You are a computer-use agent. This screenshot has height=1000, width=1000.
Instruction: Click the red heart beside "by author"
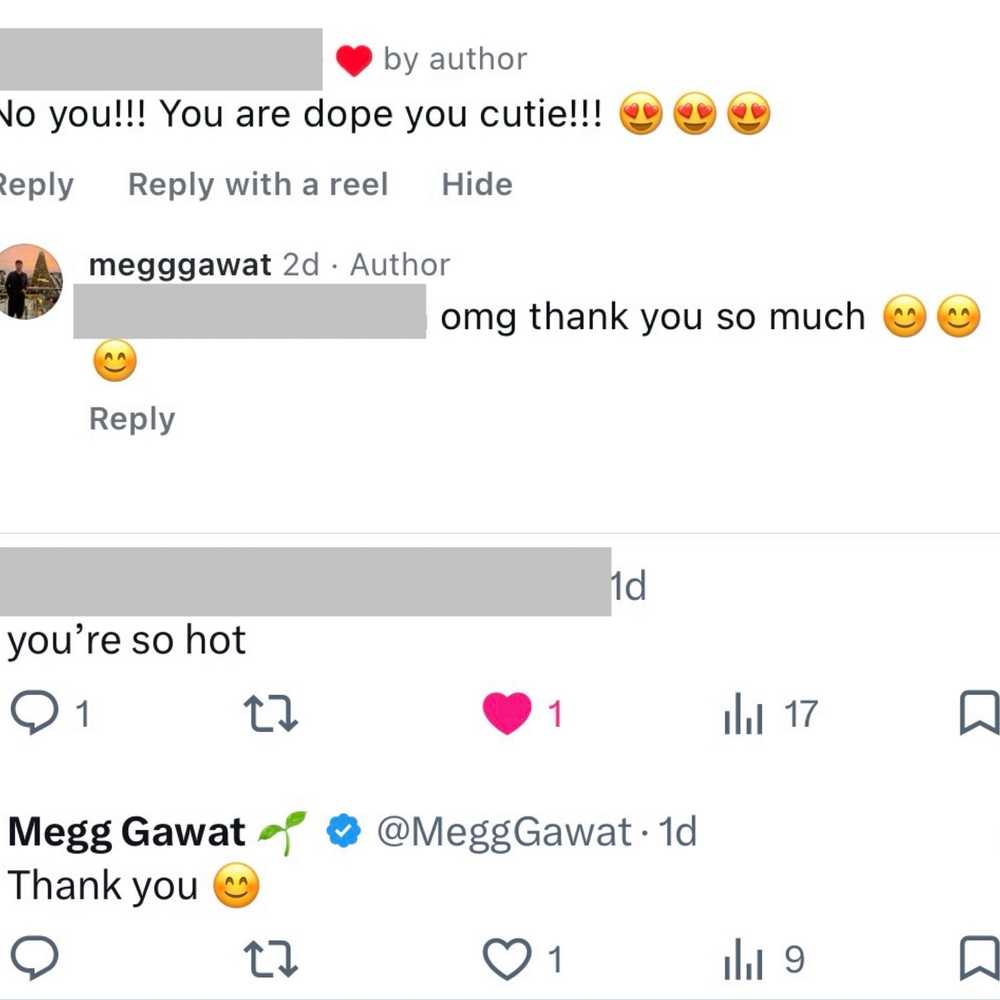click(x=354, y=61)
